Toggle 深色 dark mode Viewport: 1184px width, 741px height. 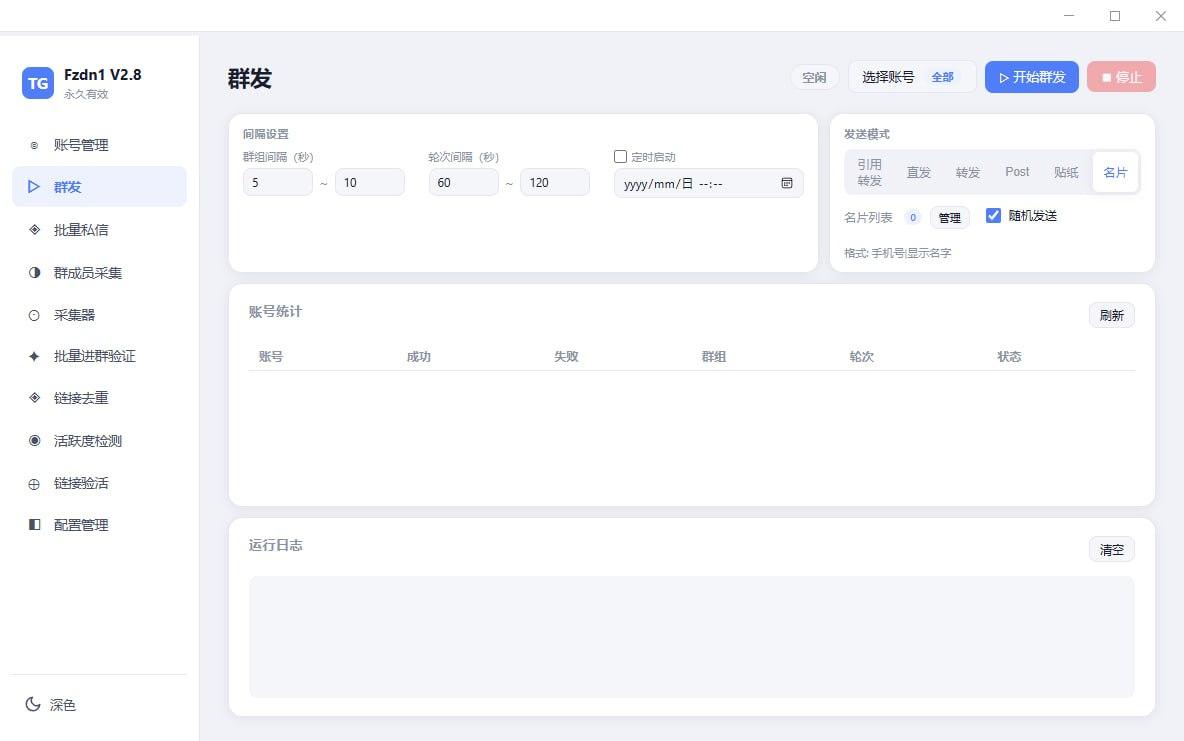(x=52, y=705)
